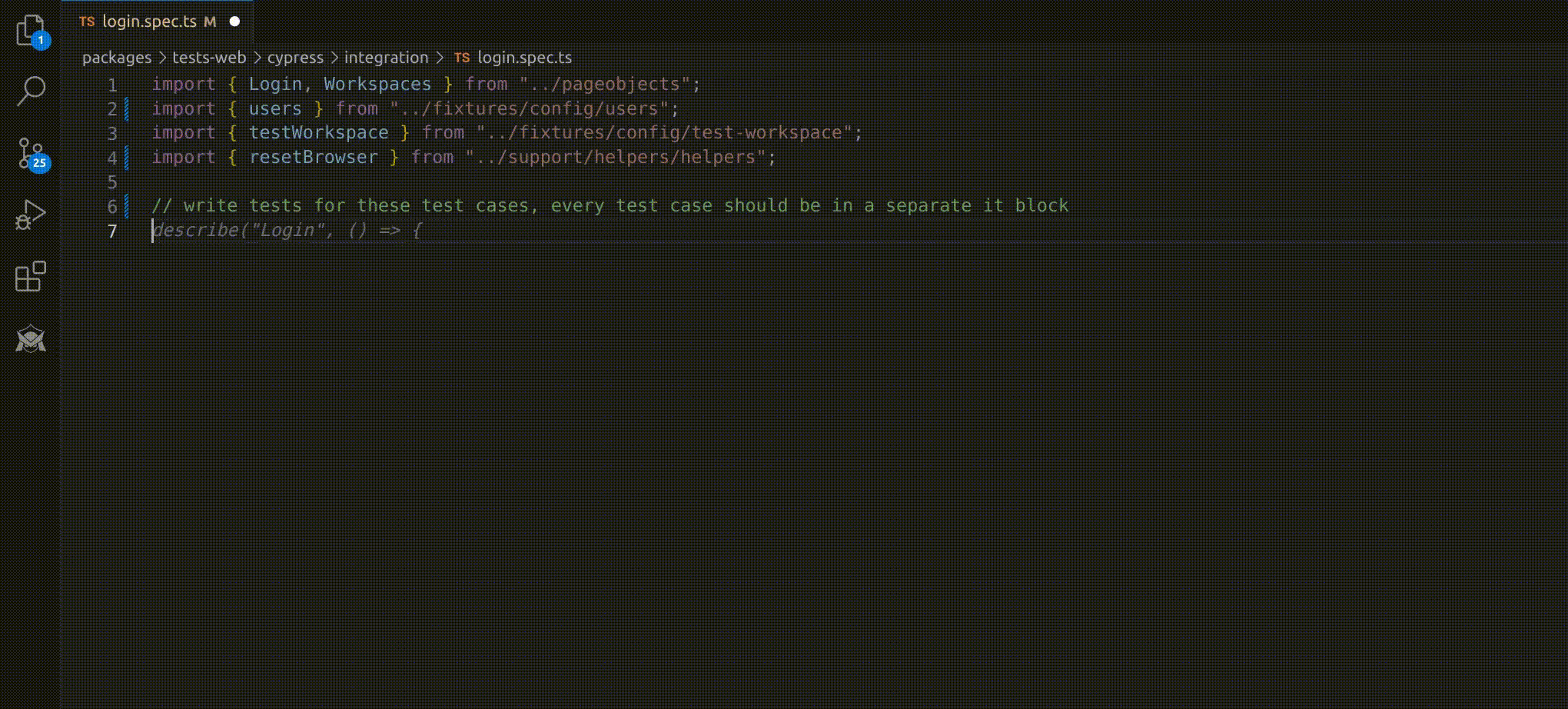This screenshot has width=1568, height=709.
Task: Open the Extensions view icon
Action: pos(31,277)
